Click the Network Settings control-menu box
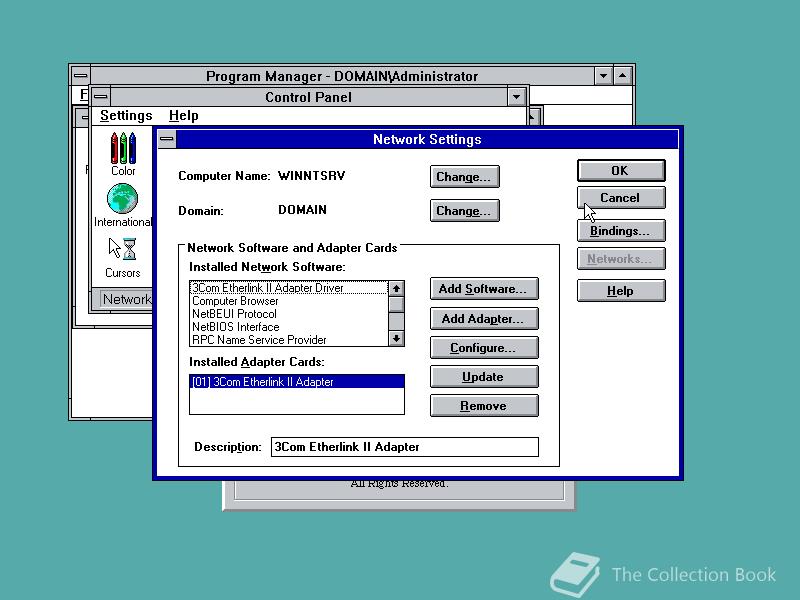The width and height of the screenshot is (800, 600). 167,138
